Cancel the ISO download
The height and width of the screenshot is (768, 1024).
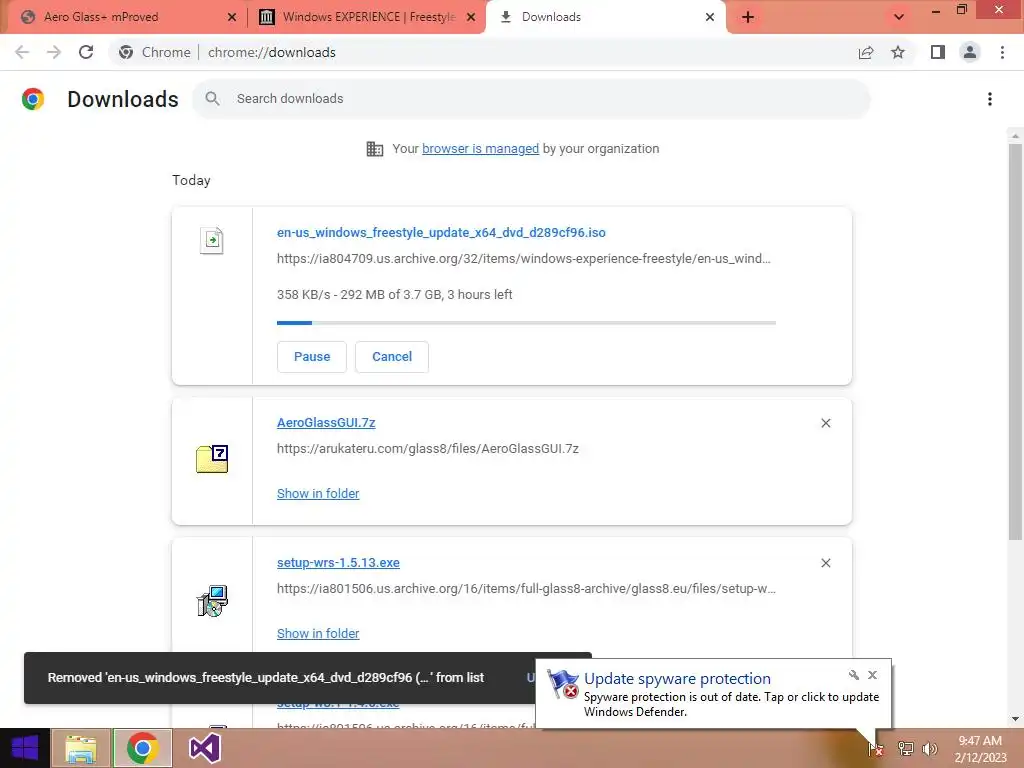click(x=392, y=357)
